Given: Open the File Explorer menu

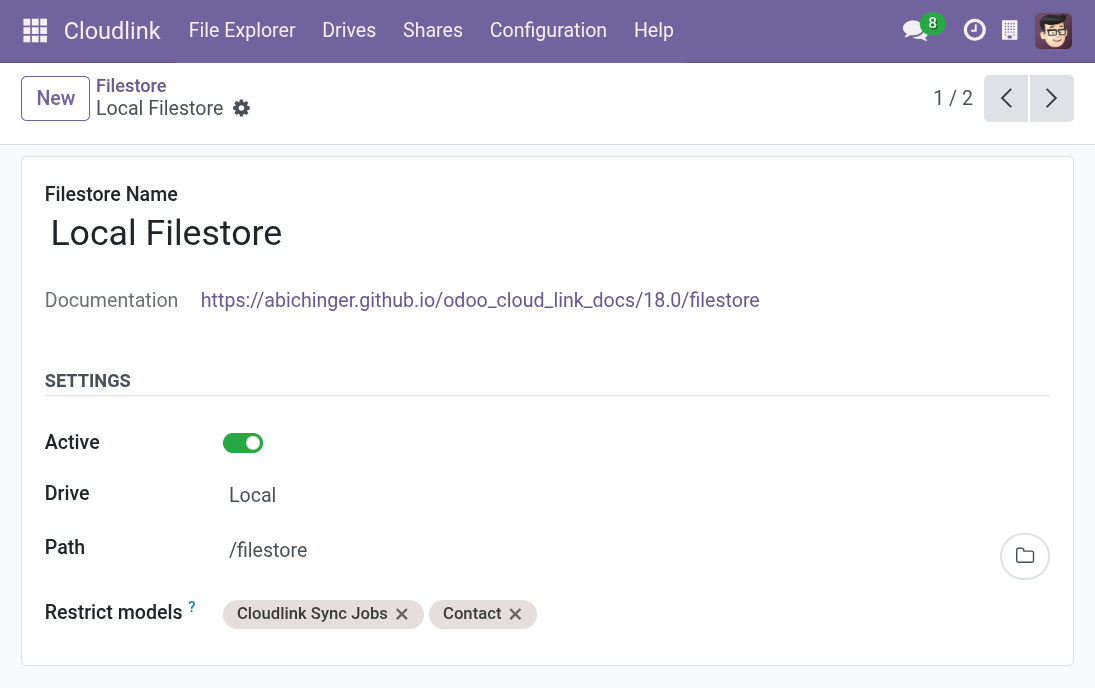Looking at the screenshot, I should click(x=242, y=31).
